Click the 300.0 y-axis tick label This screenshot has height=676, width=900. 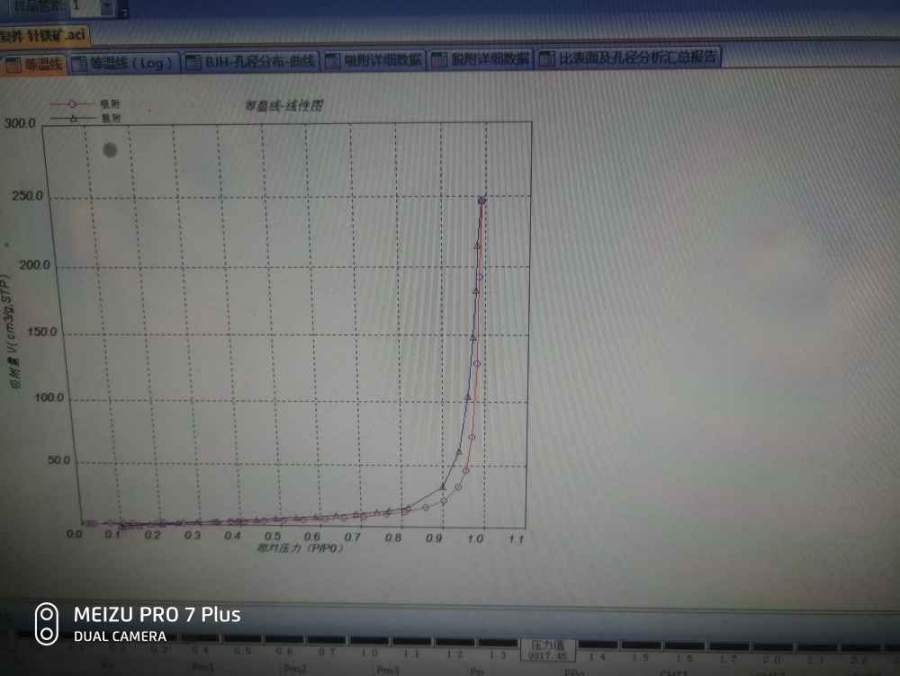[x=20, y=123]
